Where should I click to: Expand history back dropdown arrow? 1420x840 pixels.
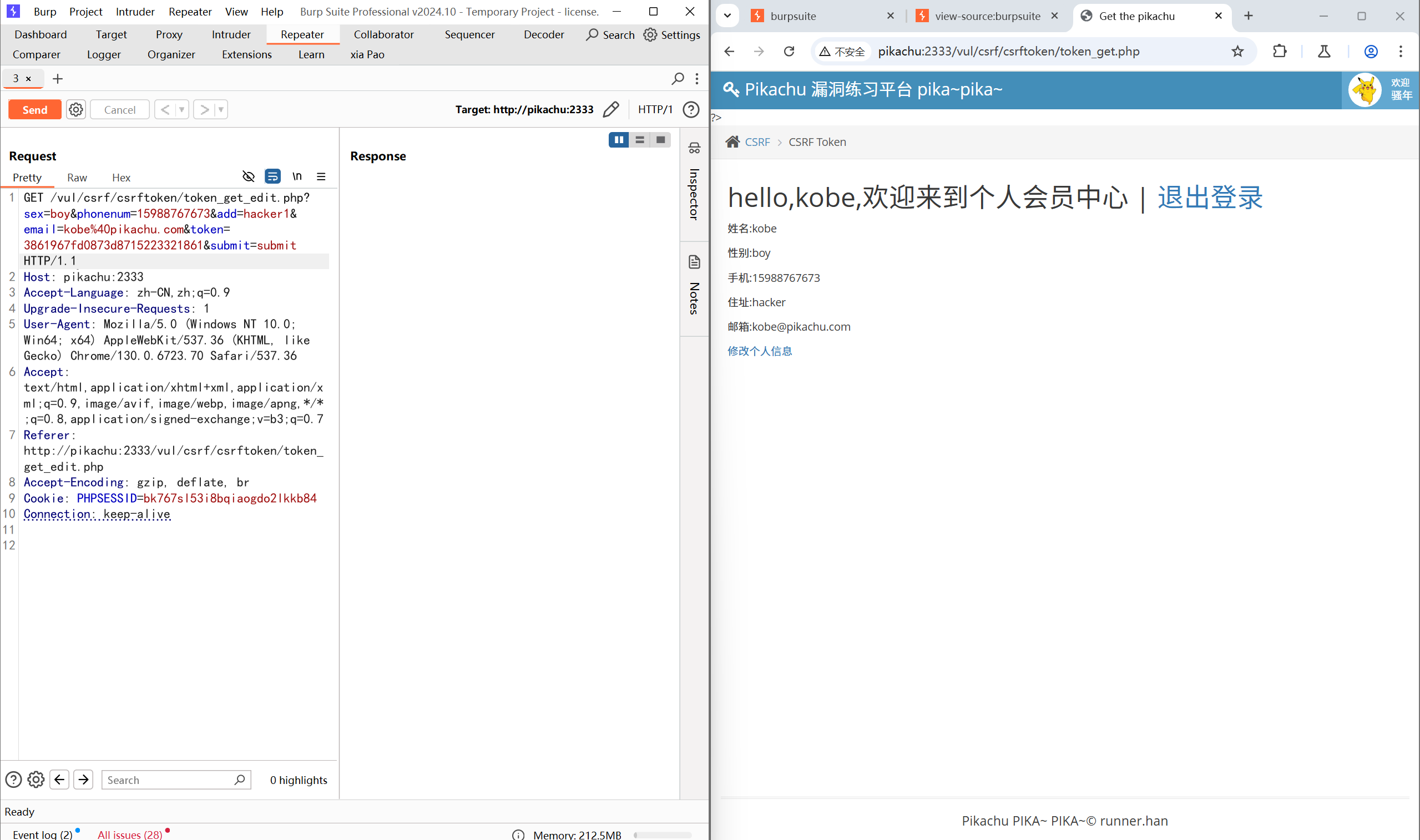tap(181, 109)
